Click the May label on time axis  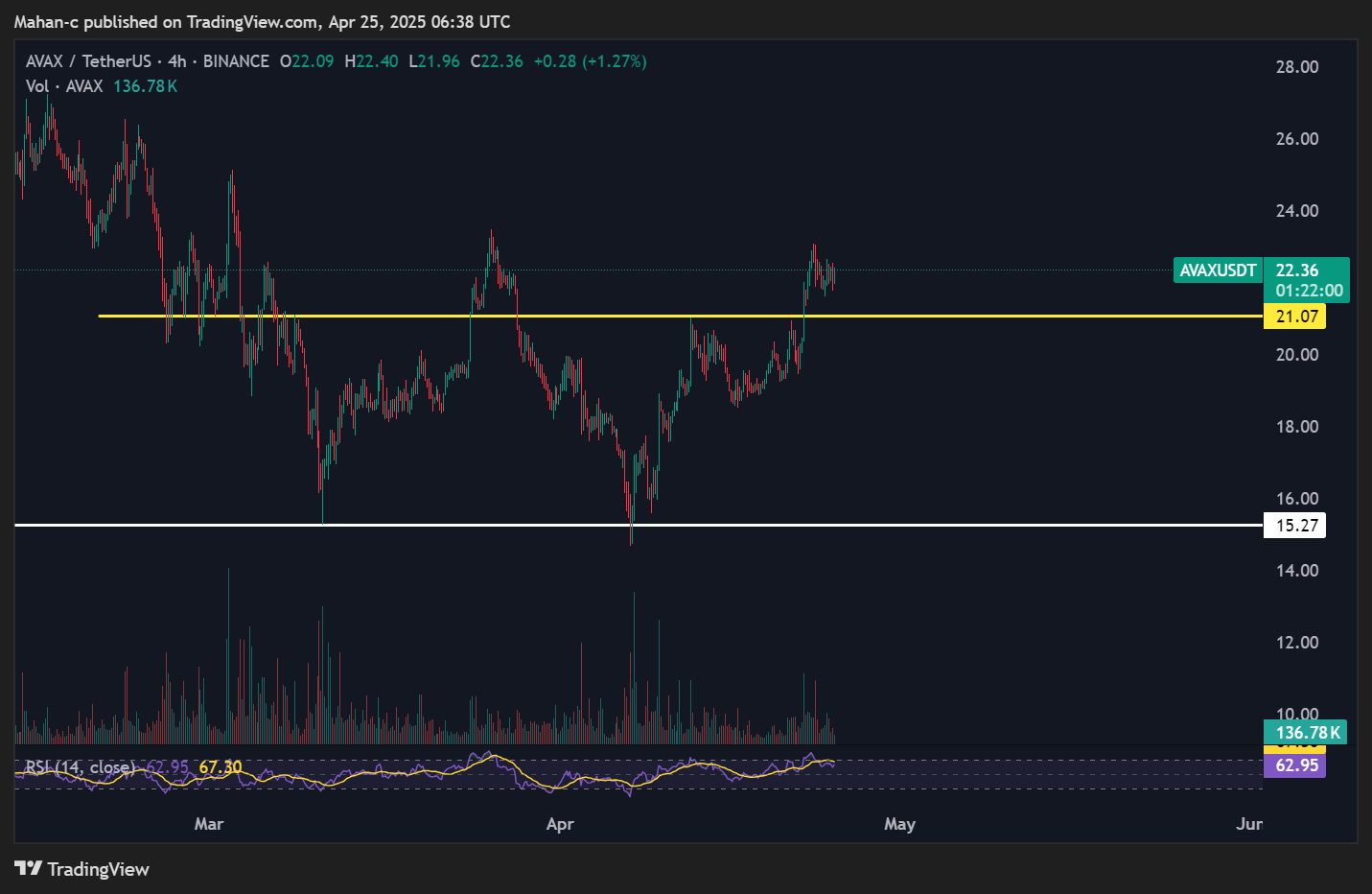899,824
